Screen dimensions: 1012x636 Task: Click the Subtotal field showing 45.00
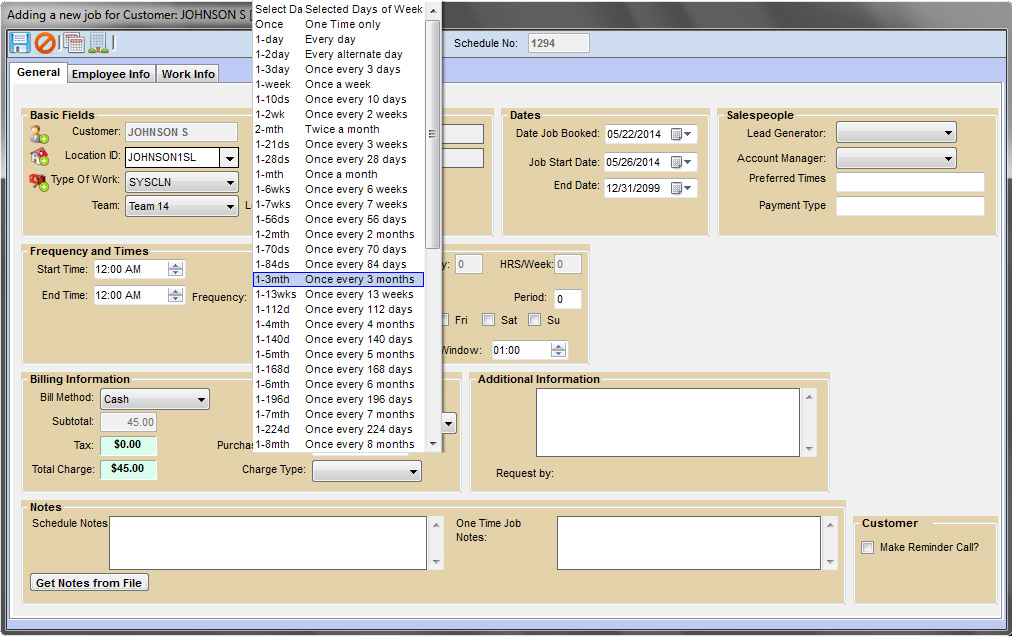(x=128, y=422)
